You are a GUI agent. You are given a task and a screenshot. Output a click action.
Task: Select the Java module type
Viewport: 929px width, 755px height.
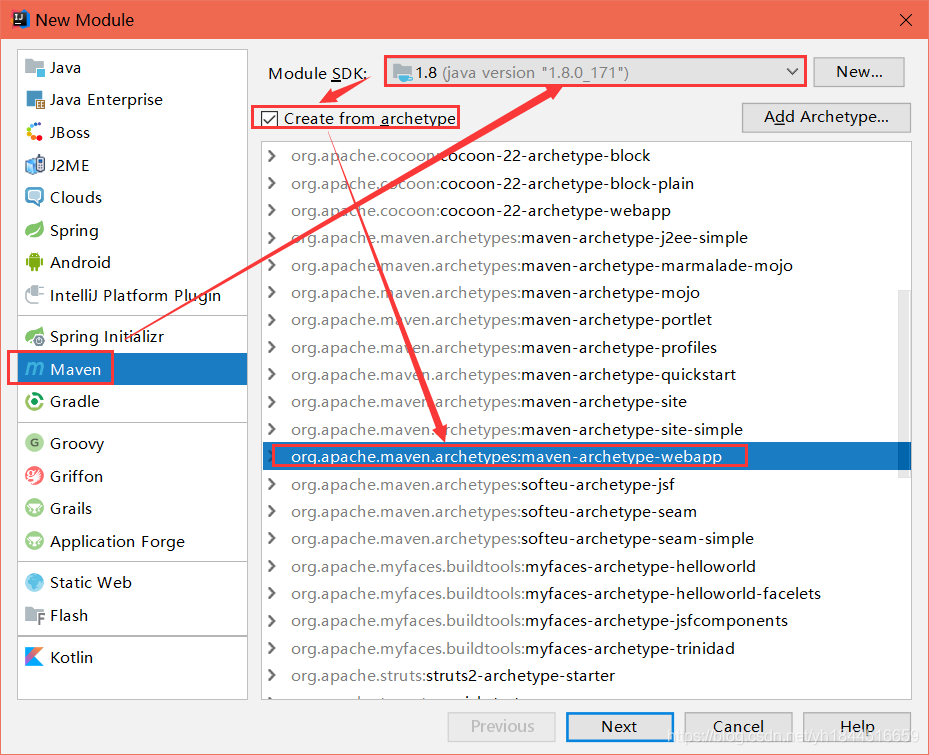pyautogui.click(x=132, y=68)
